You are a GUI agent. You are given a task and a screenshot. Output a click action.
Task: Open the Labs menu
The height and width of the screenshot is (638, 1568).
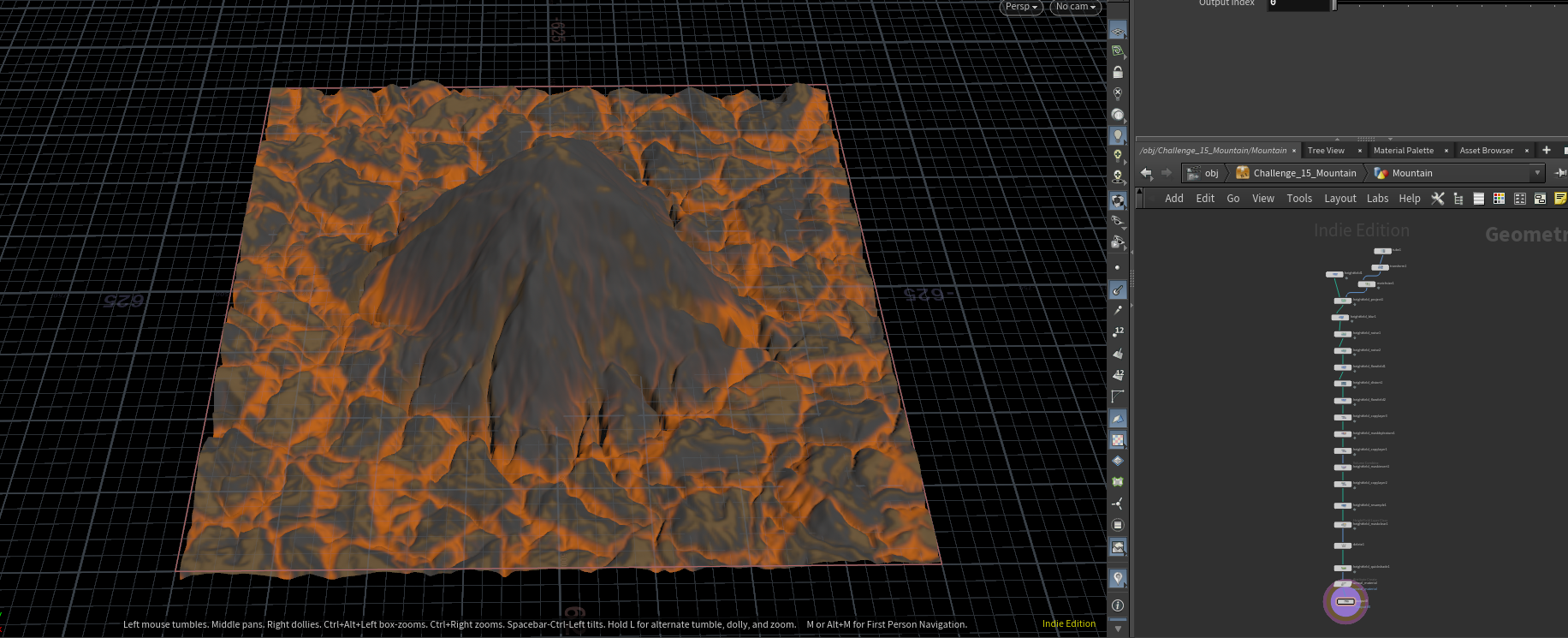1378,199
